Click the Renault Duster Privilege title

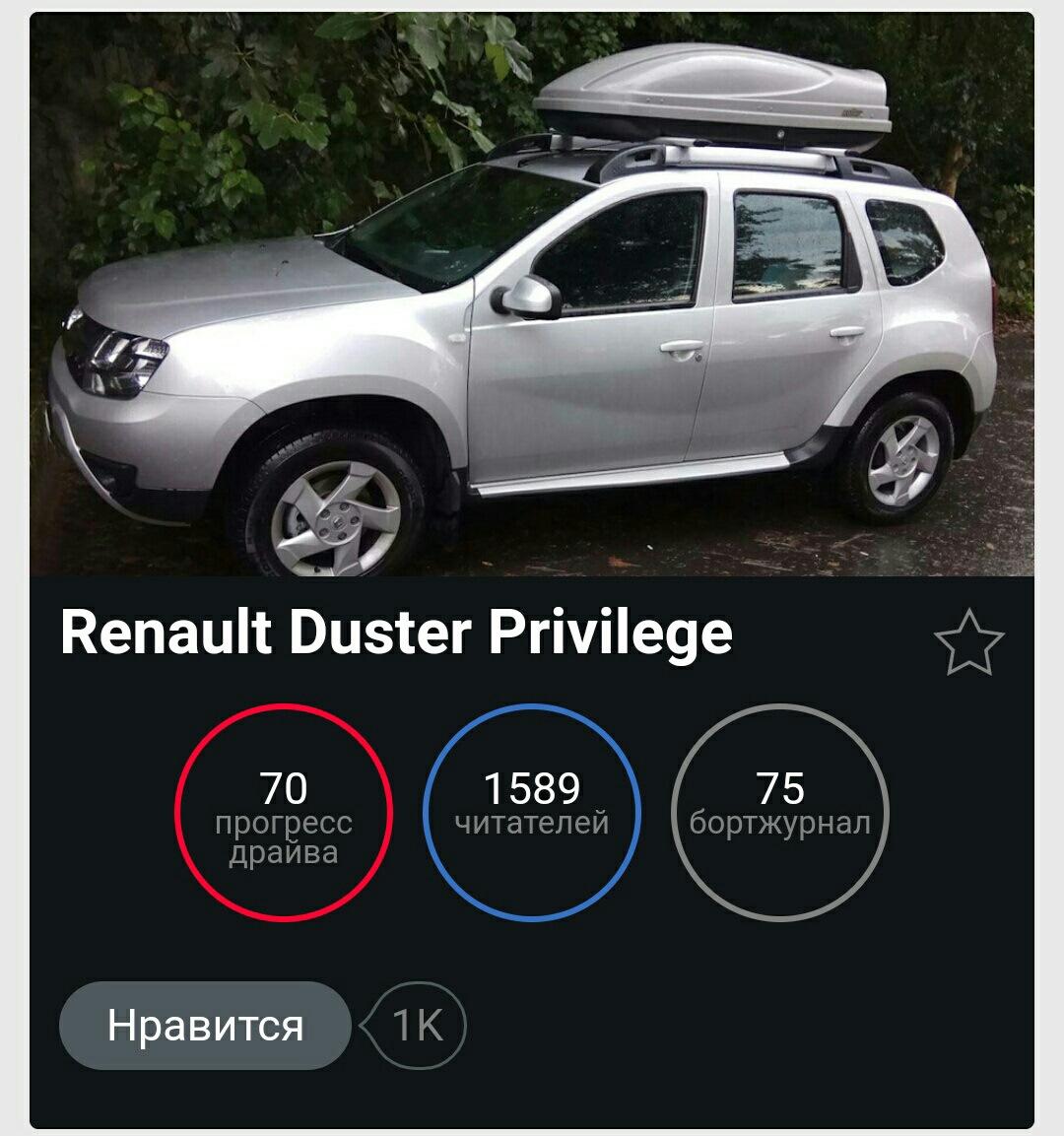396,633
